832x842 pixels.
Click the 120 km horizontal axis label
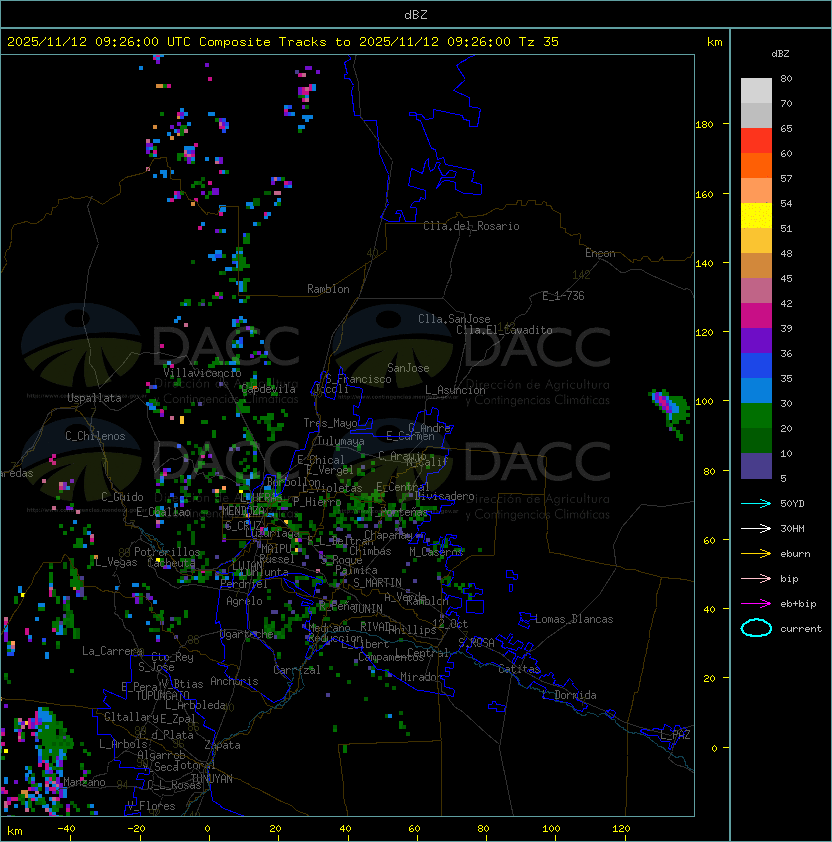(621, 829)
